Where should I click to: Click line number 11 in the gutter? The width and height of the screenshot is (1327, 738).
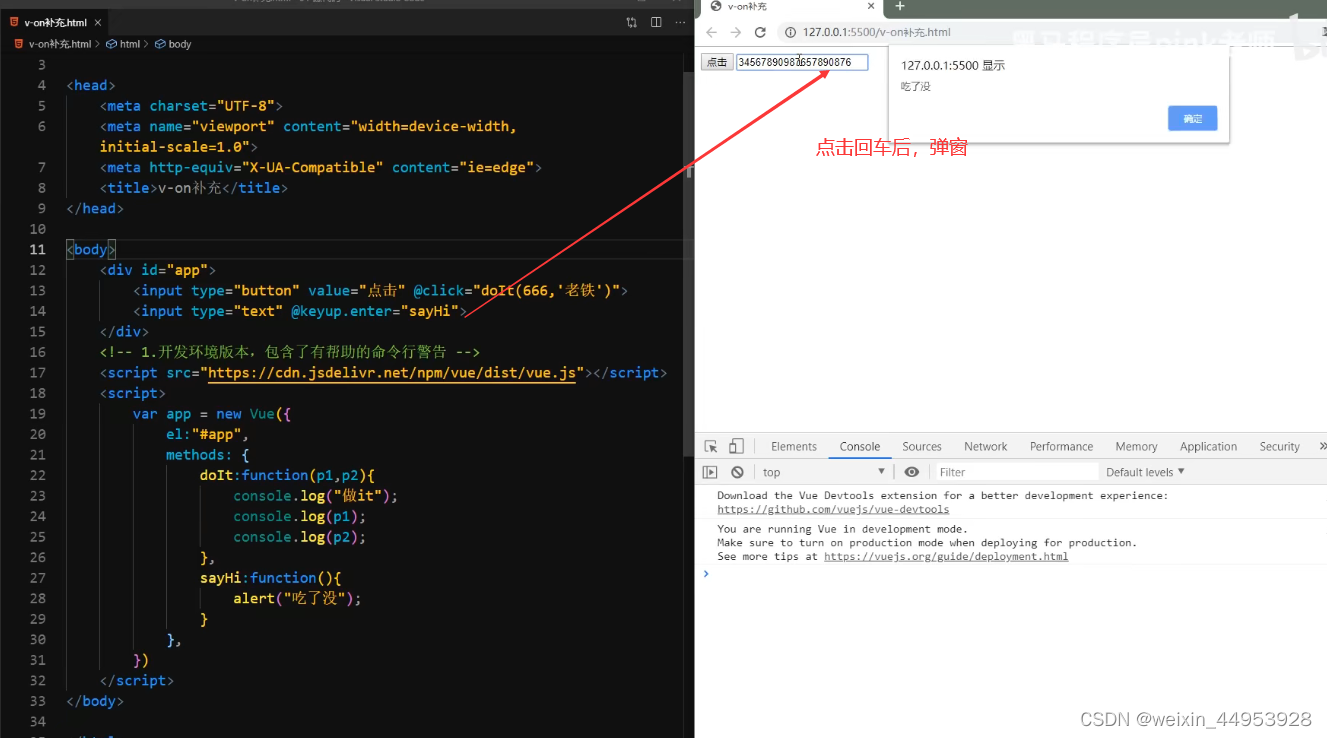coord(38,250)
